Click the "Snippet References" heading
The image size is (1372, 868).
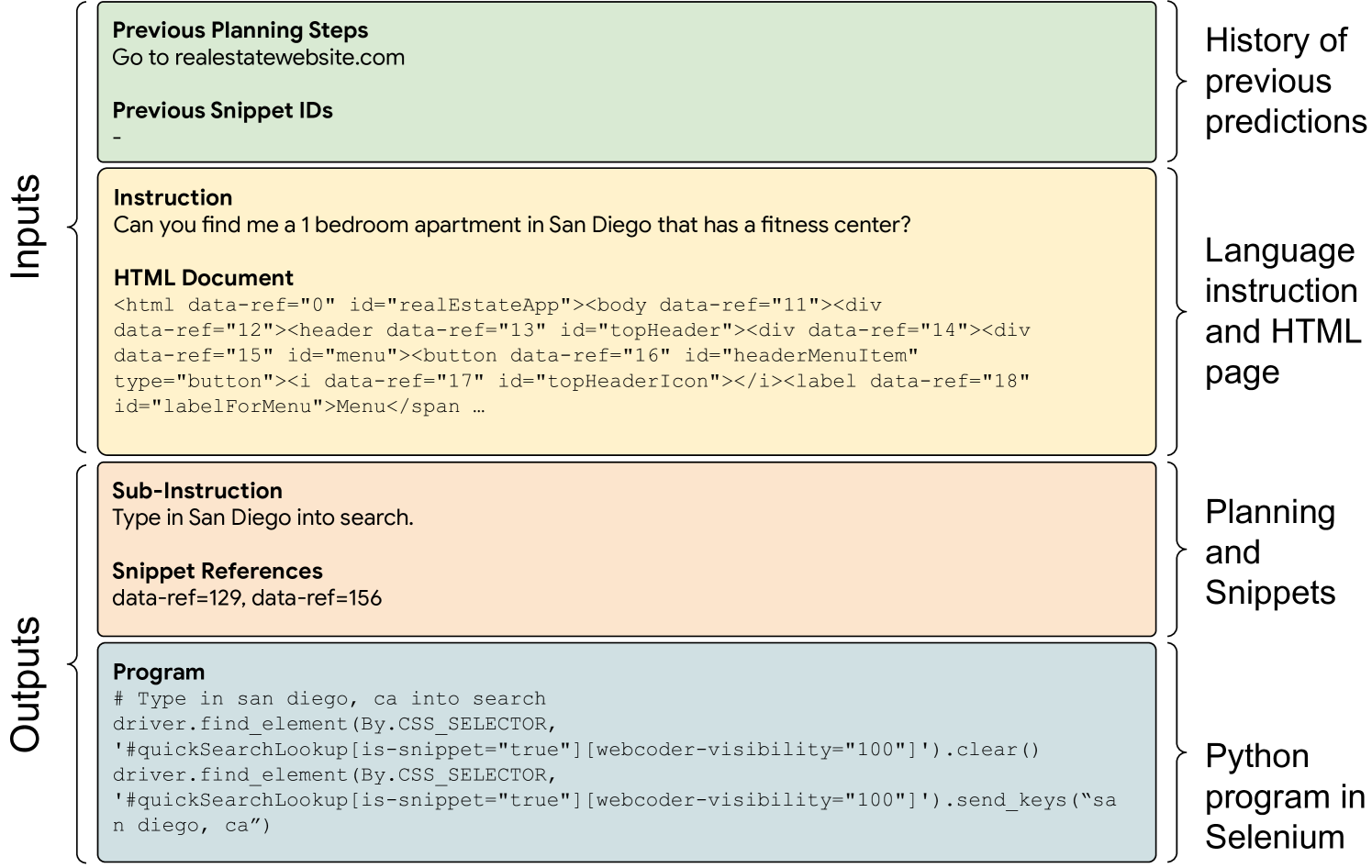(x=217, y=571)
